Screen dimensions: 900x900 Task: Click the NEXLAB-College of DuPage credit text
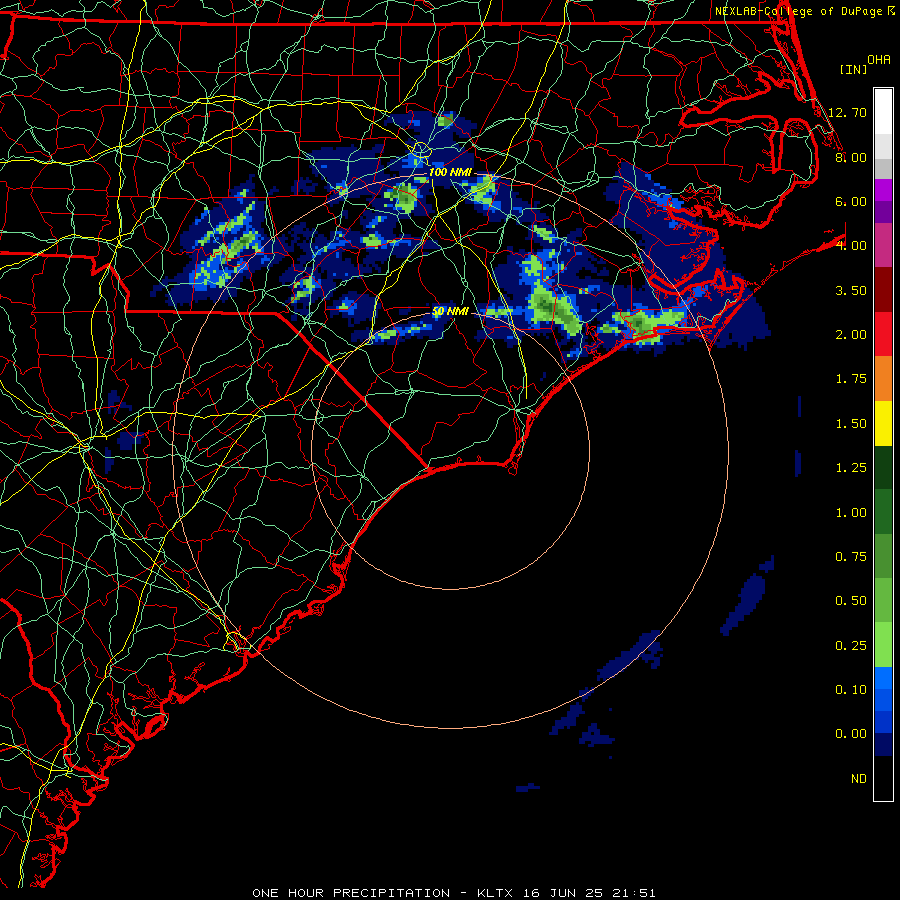click(x=798, y=11)
